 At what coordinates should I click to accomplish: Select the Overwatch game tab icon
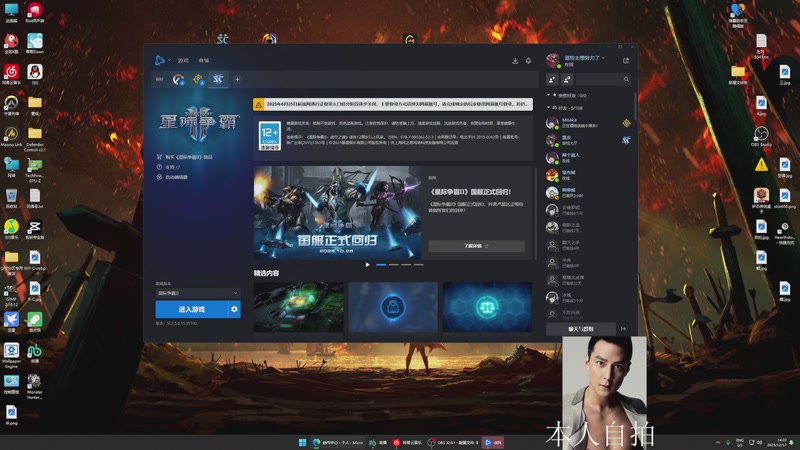(x=178, y=79)
